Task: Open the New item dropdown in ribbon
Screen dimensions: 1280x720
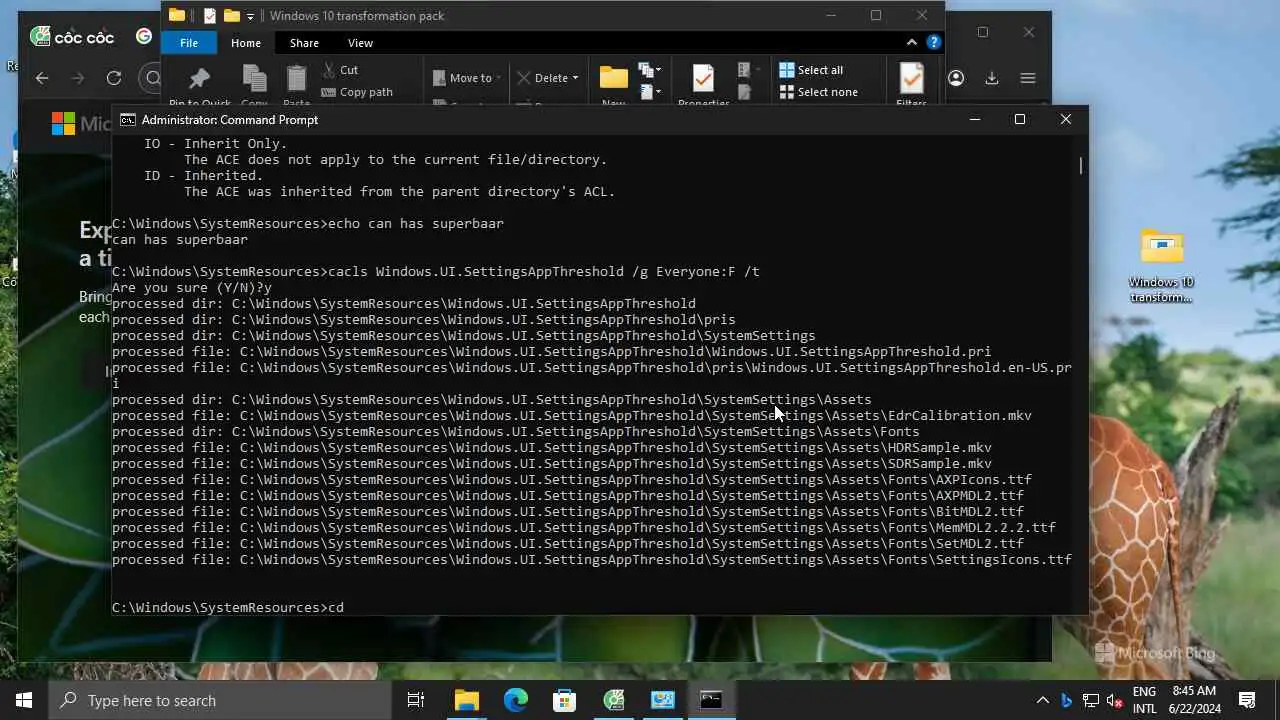Action: point(651,70)
